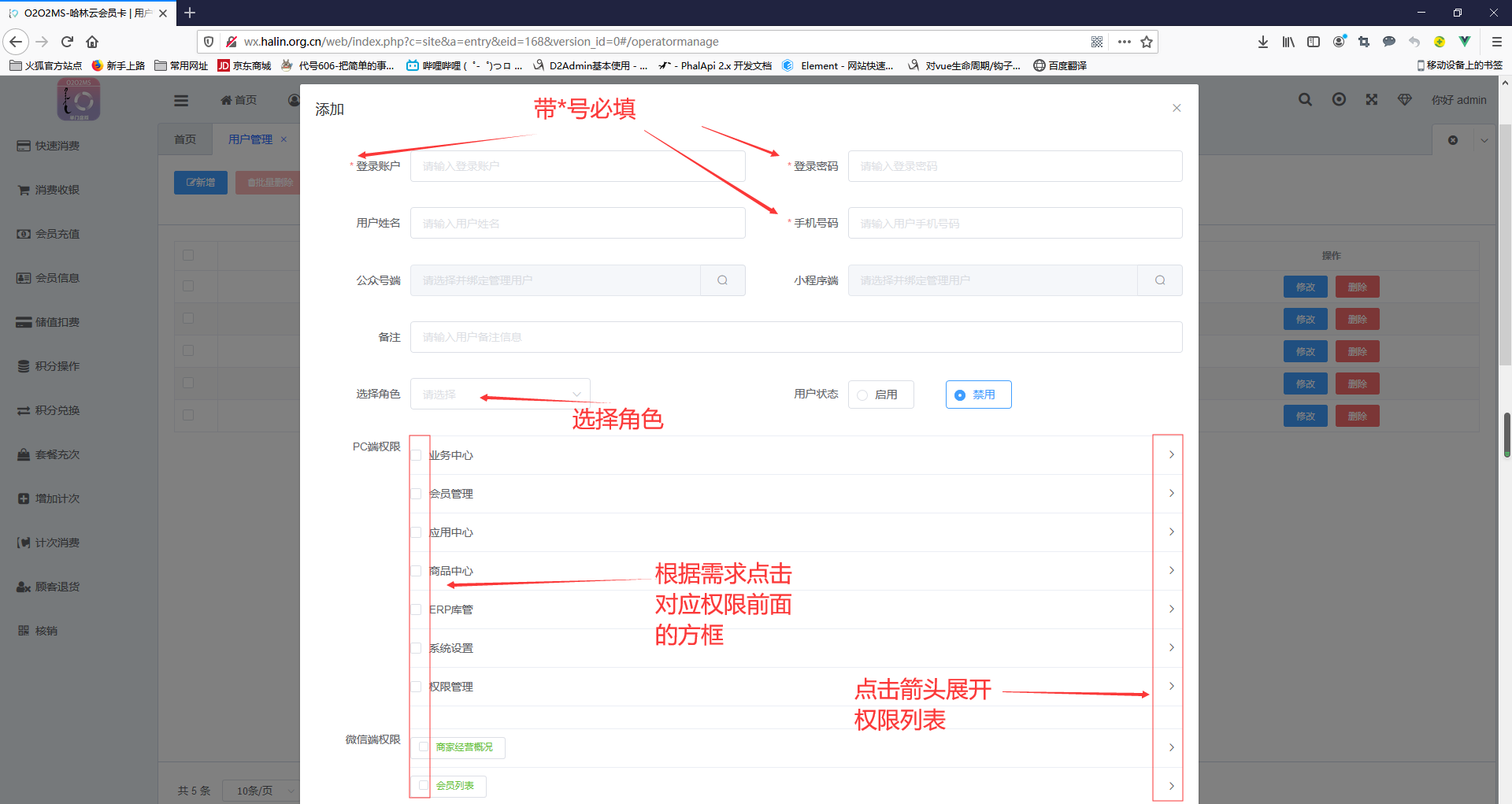This screenshot has height=804, width=1512.
Task: Open 积分兑换 sidebar item
Action: pos(49,410)
